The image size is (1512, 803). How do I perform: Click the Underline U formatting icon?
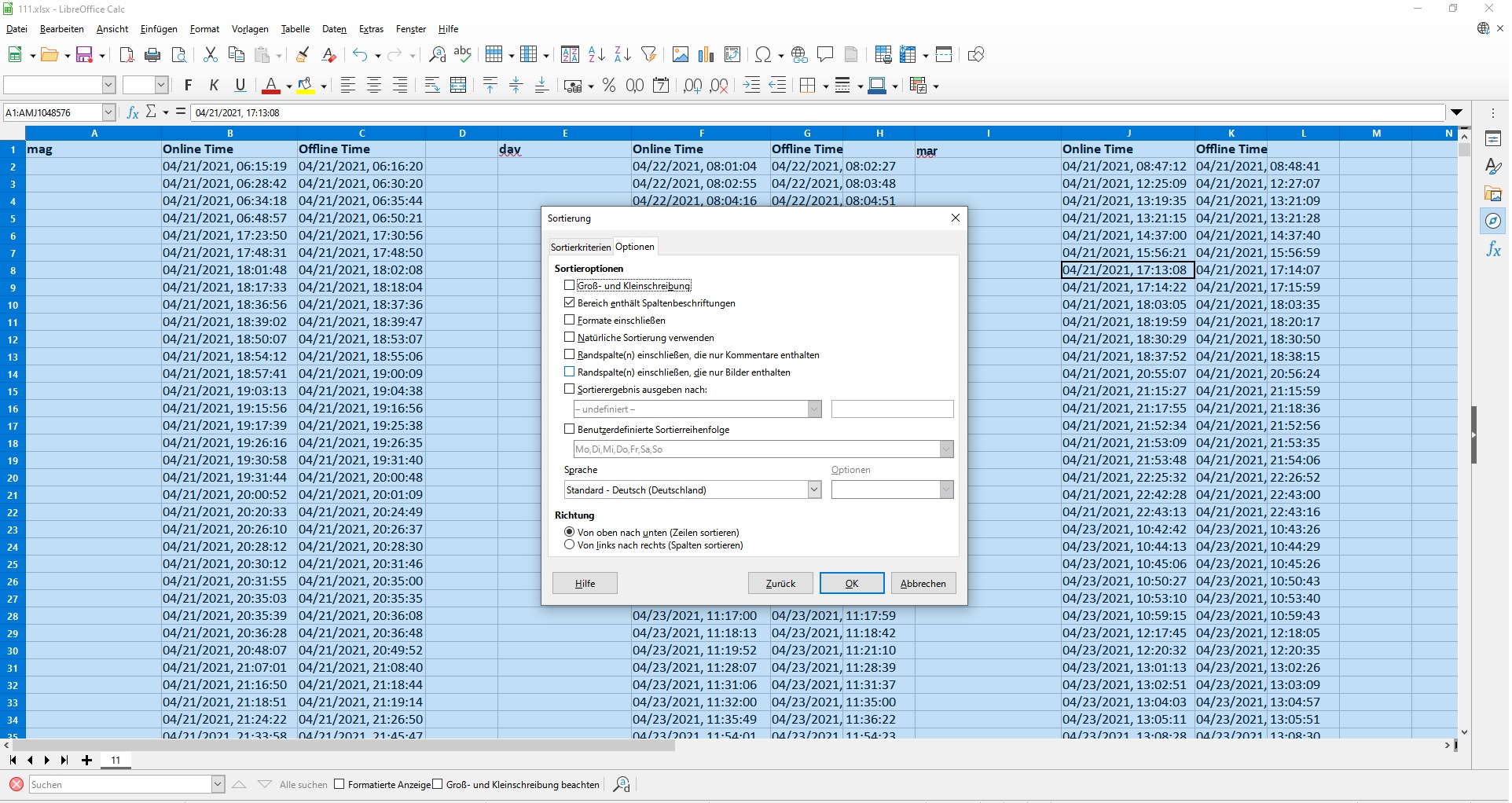click(240, 85)
